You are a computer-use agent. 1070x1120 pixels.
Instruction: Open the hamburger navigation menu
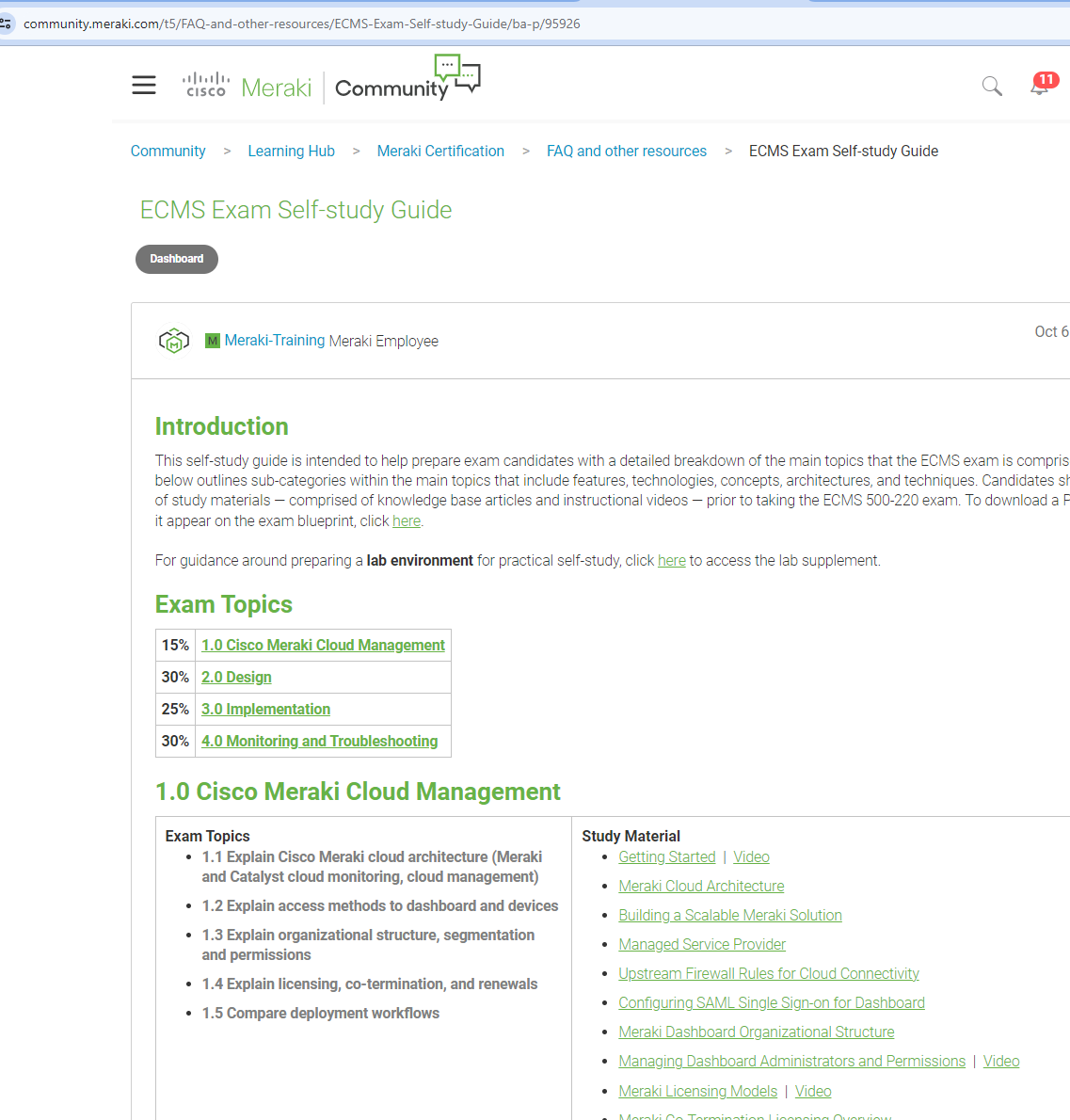pos(144,86)
